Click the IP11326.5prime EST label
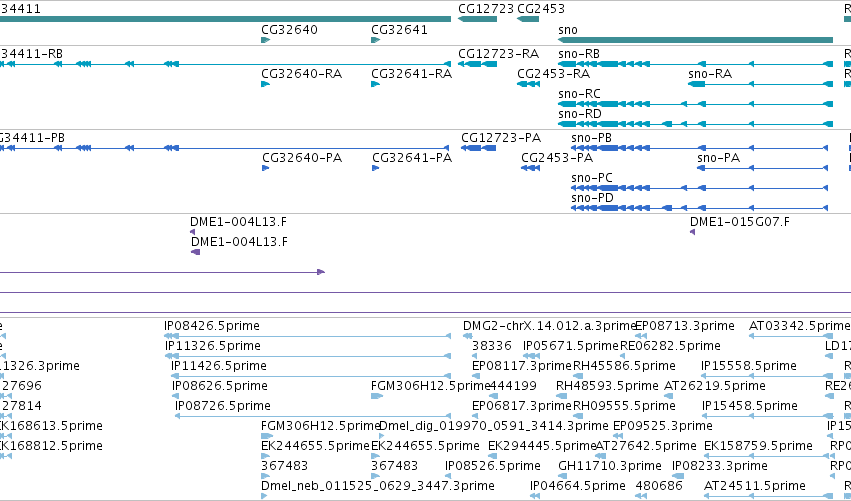This screenshot has height=501, width=851. (213, 346)
